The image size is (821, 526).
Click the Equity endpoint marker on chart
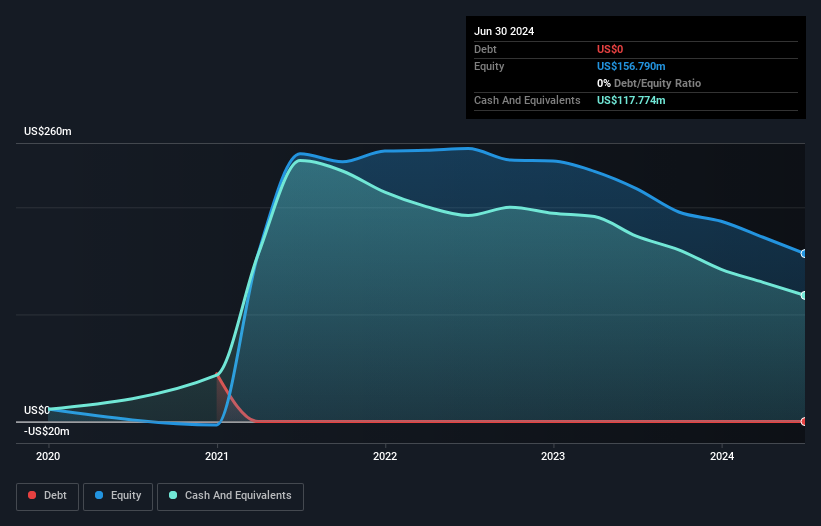(x=804, y=254)
